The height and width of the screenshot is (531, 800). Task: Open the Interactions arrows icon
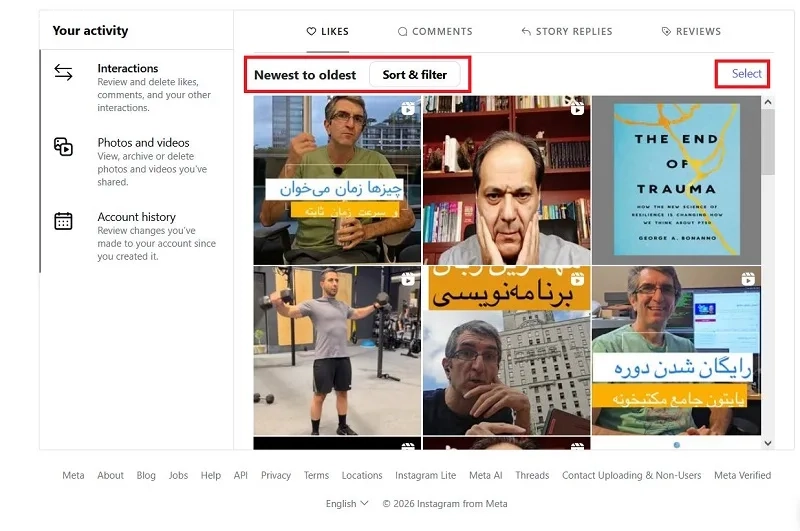point(63,72)
